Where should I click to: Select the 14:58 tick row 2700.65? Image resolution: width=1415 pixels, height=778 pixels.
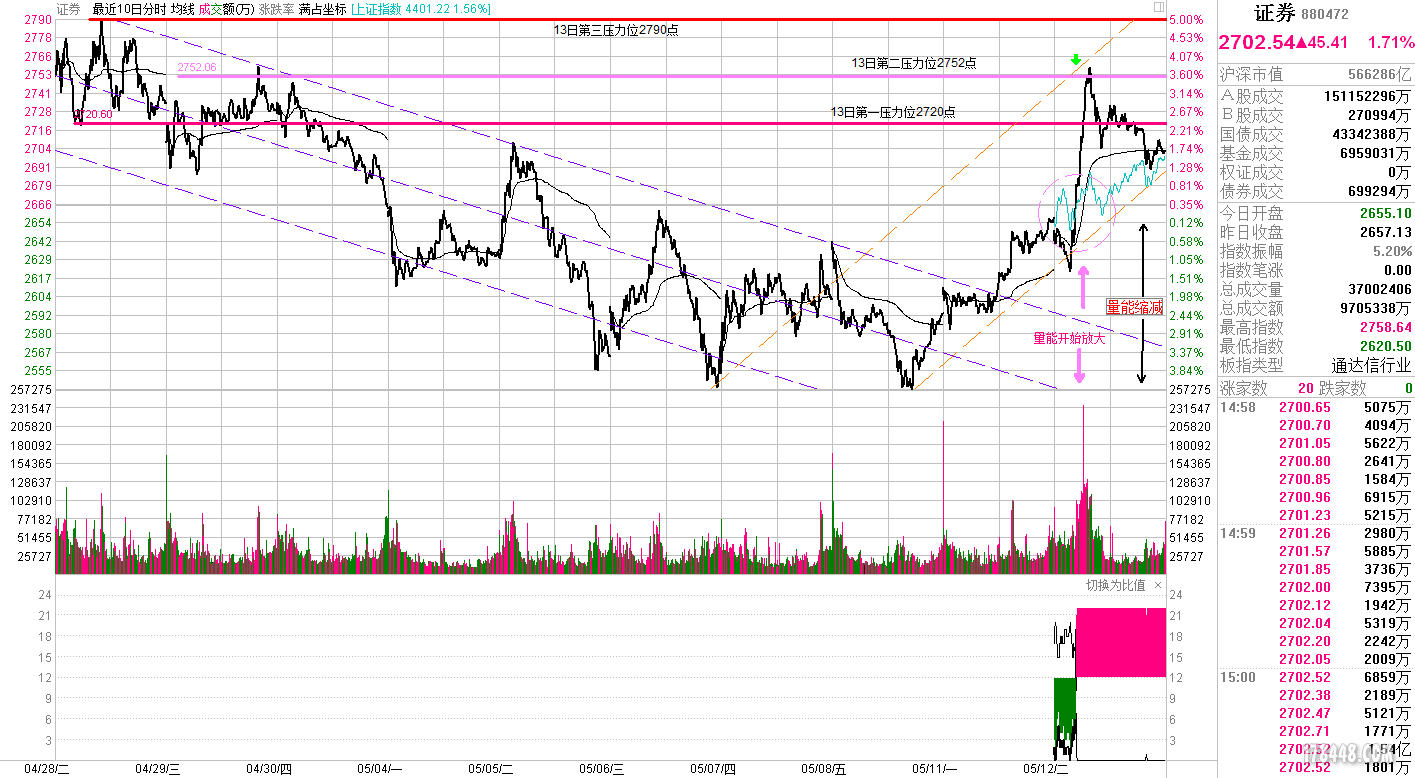point(1316,407)
